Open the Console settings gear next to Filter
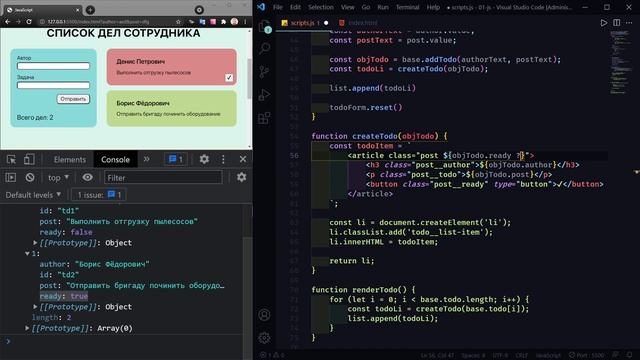Screen dimensions: 640x360 click(242, 177)
